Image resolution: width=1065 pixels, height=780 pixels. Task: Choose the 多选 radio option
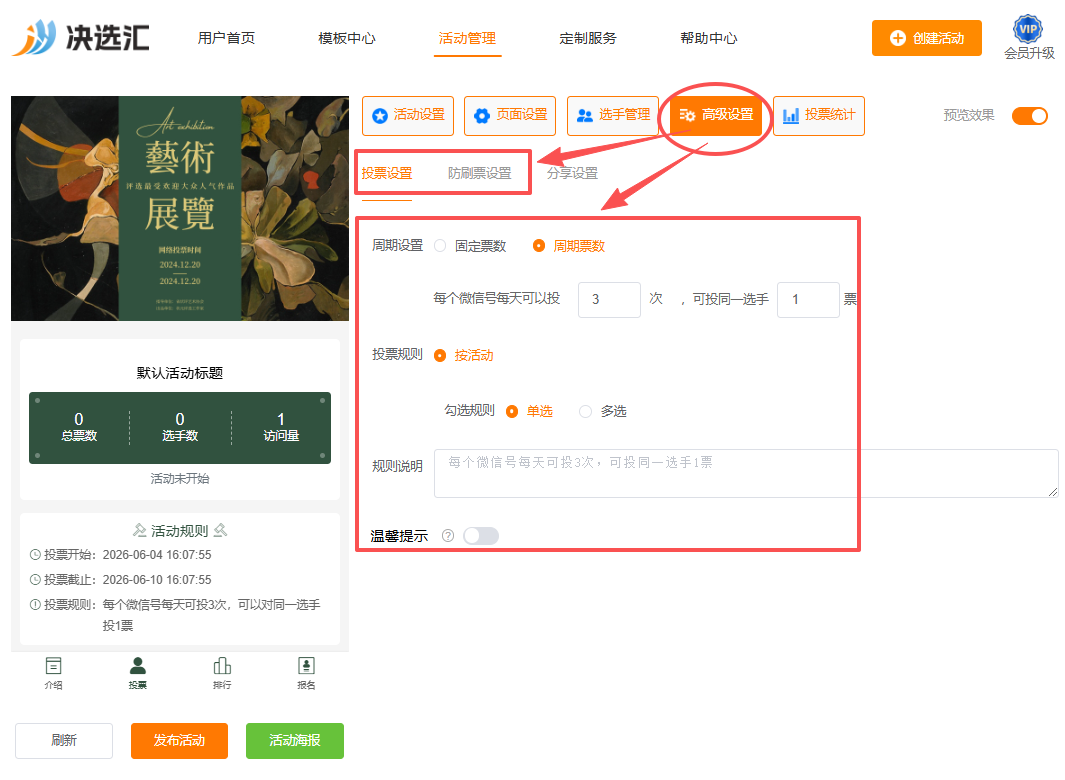click(x=585, y=411)
